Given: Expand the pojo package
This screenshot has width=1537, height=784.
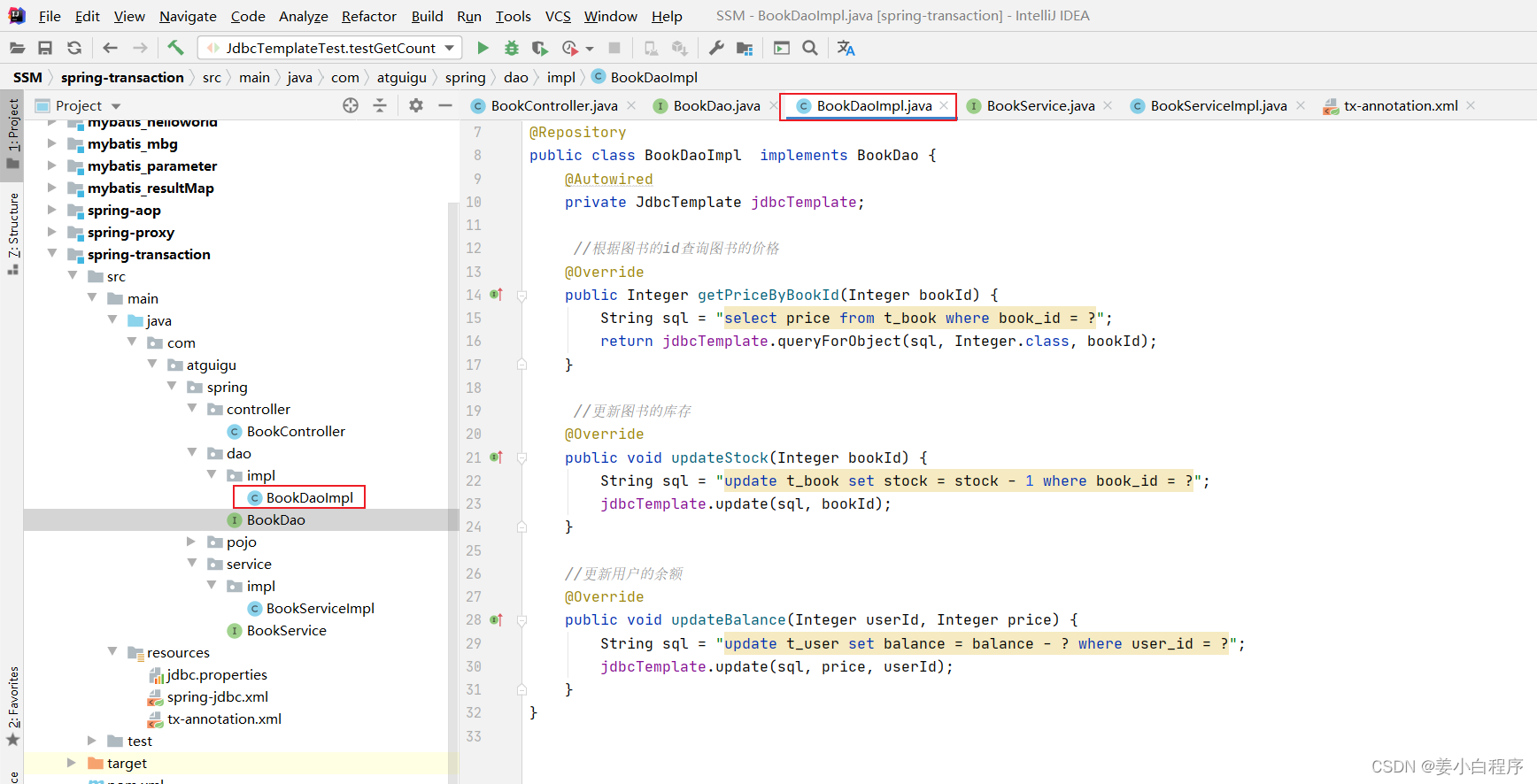Looking at the screenshot, I should [x=191, y=542].
